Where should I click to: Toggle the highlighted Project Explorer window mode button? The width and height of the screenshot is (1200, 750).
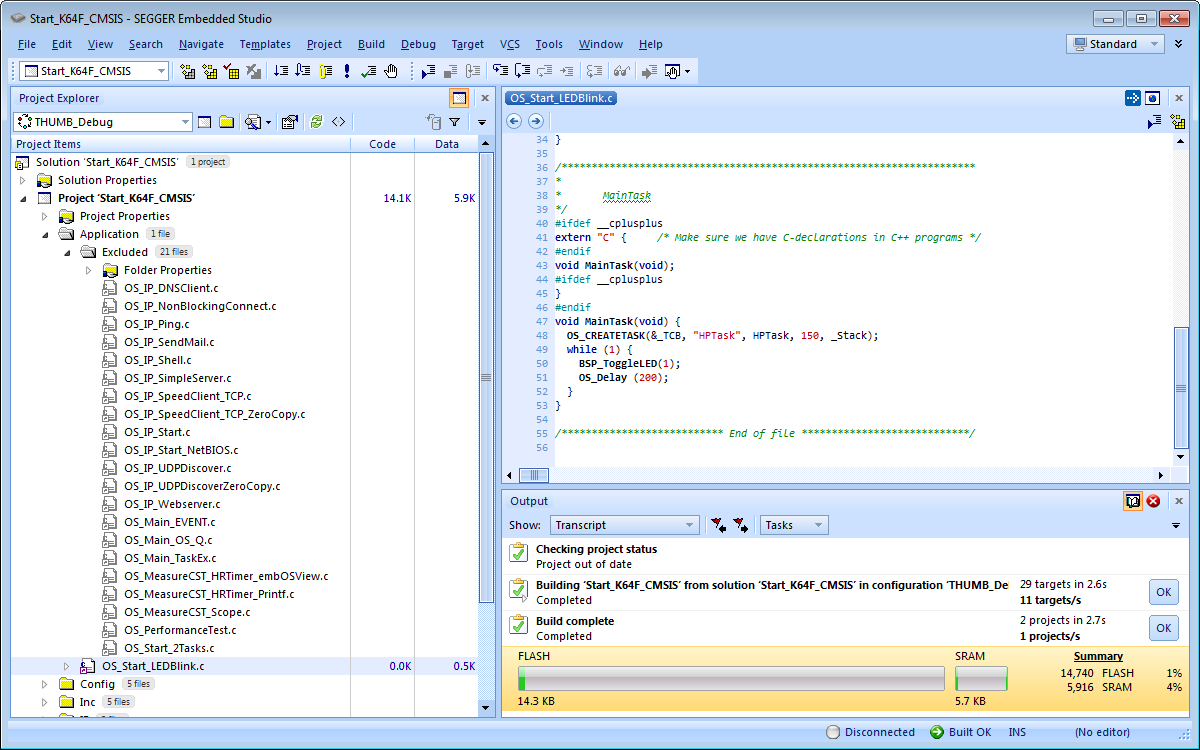459,98
